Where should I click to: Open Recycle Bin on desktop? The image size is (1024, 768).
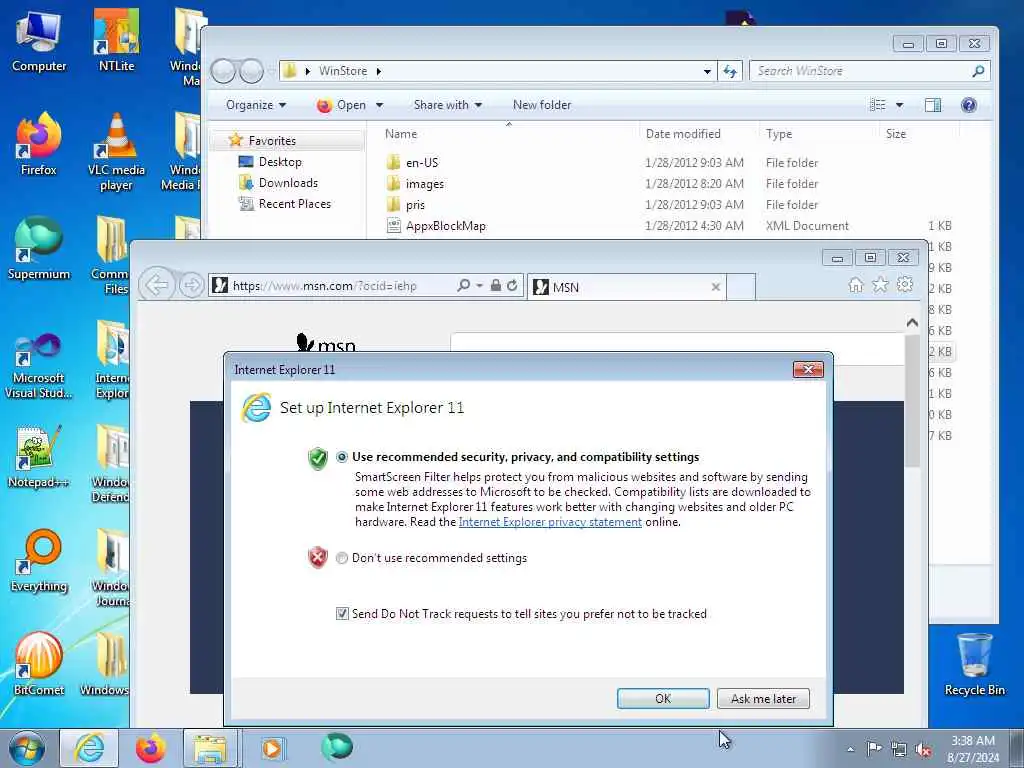(974, 665)
